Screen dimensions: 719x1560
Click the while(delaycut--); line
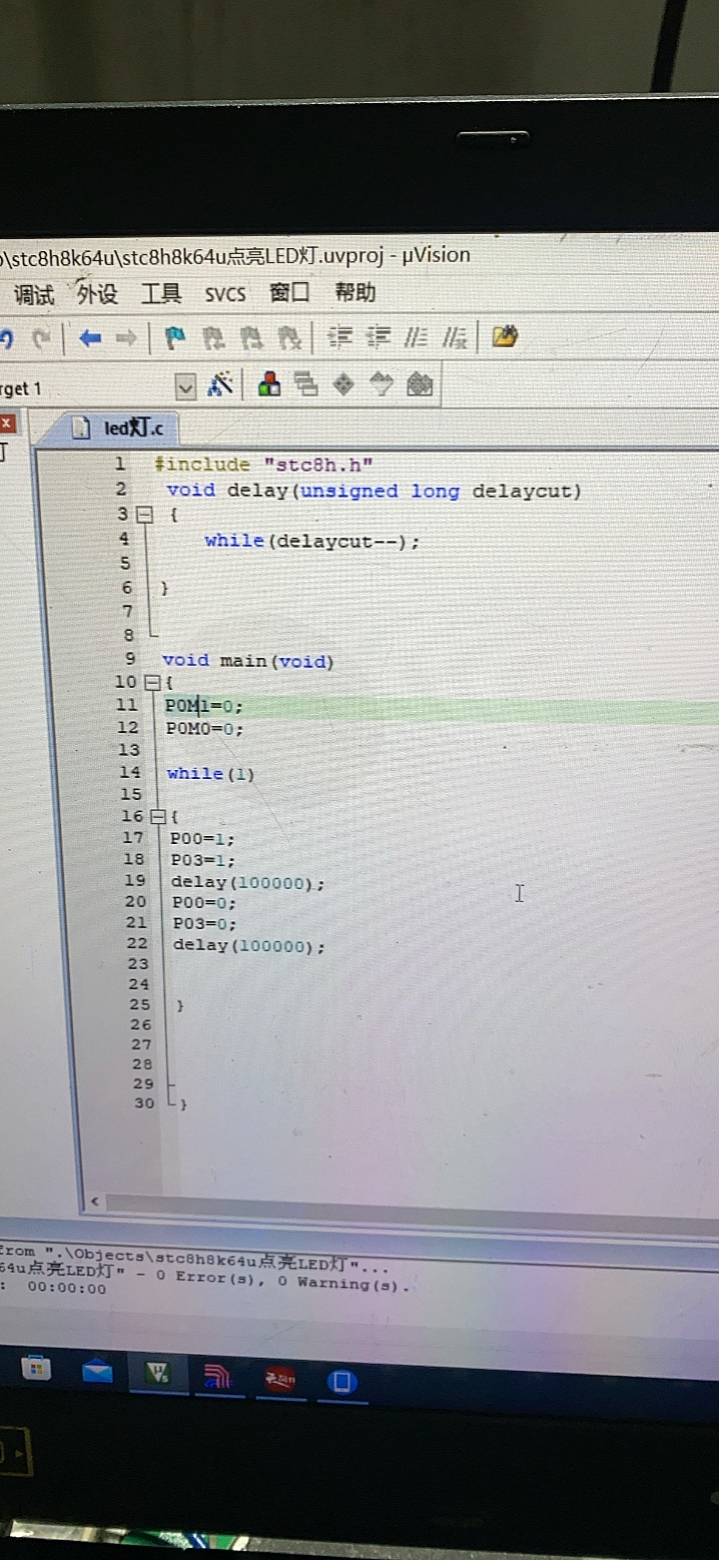(312, 541)
